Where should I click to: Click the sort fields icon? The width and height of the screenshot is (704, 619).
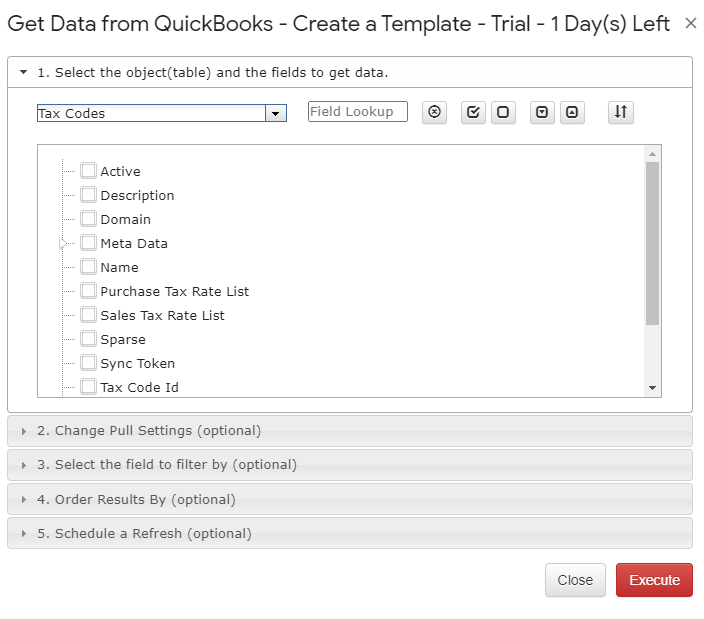(x=620, y=112)
